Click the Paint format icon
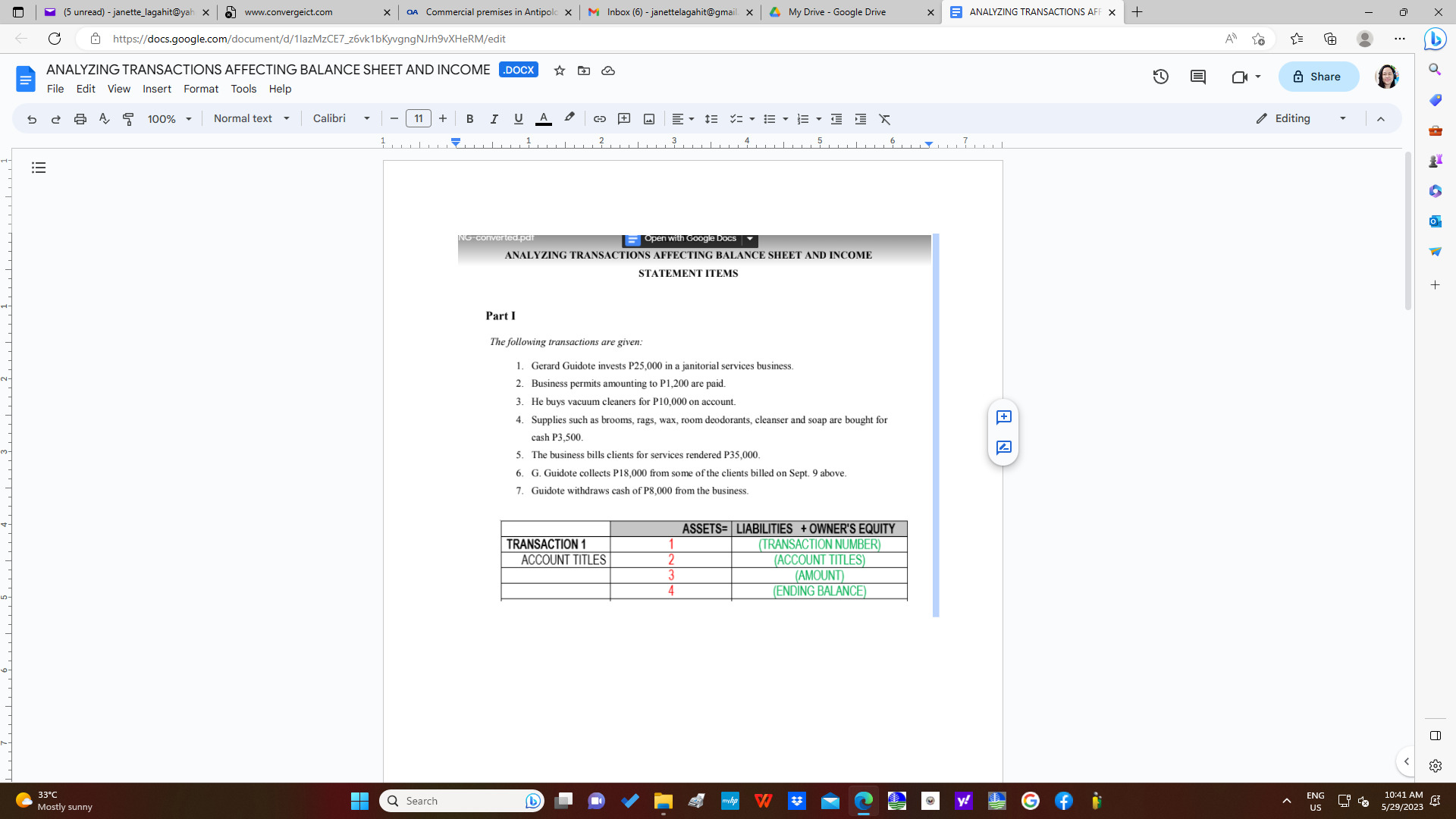 click(128, 119)
